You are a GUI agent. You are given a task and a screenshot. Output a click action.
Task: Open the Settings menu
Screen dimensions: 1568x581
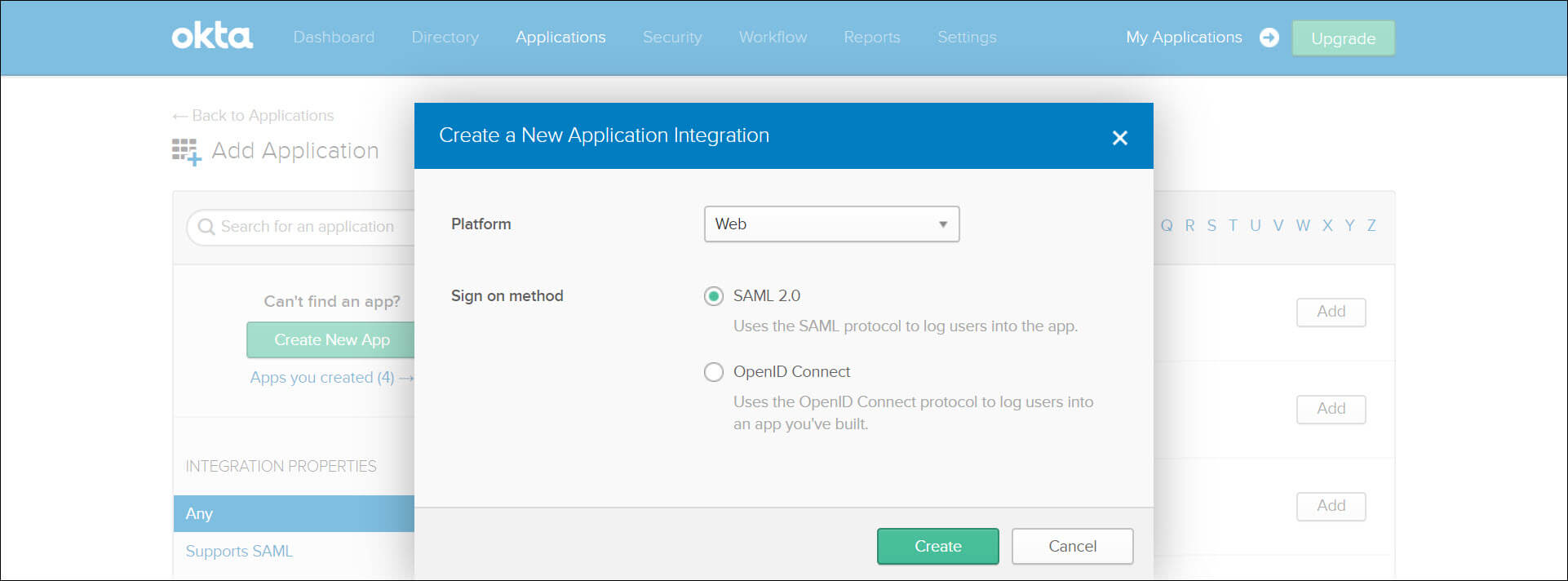coord(967,38)
